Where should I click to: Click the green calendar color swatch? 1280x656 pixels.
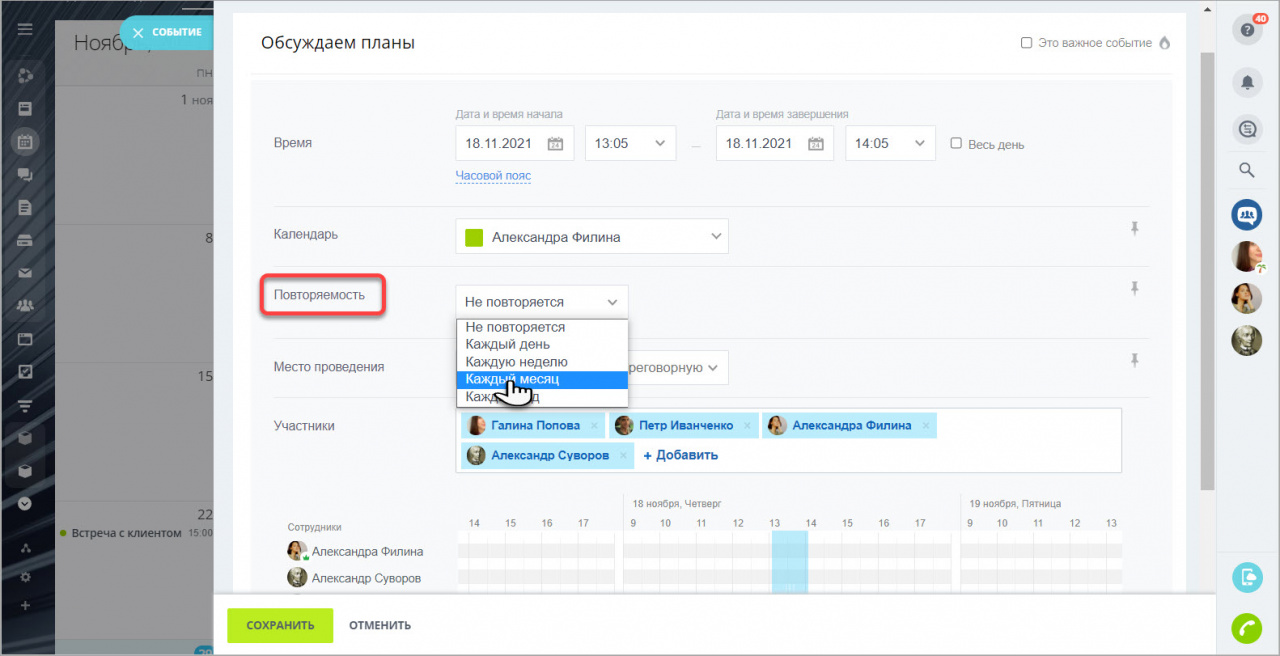pyautogui.click(x=474, y=237)
